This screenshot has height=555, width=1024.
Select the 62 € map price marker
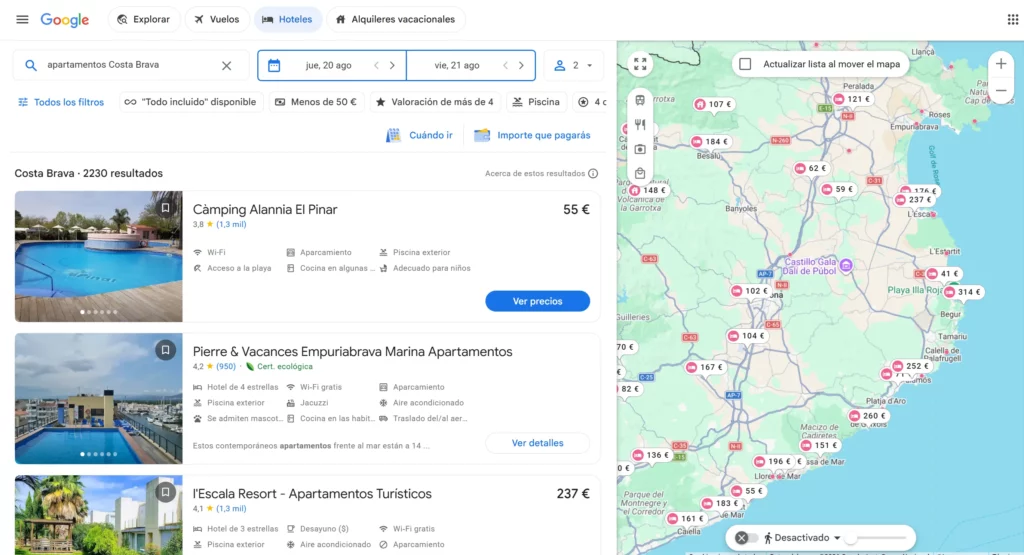[x=811, y=168]
